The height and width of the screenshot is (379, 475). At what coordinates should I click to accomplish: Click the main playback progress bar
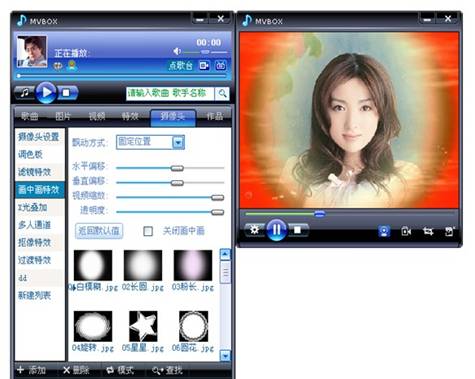click(122, 76)
